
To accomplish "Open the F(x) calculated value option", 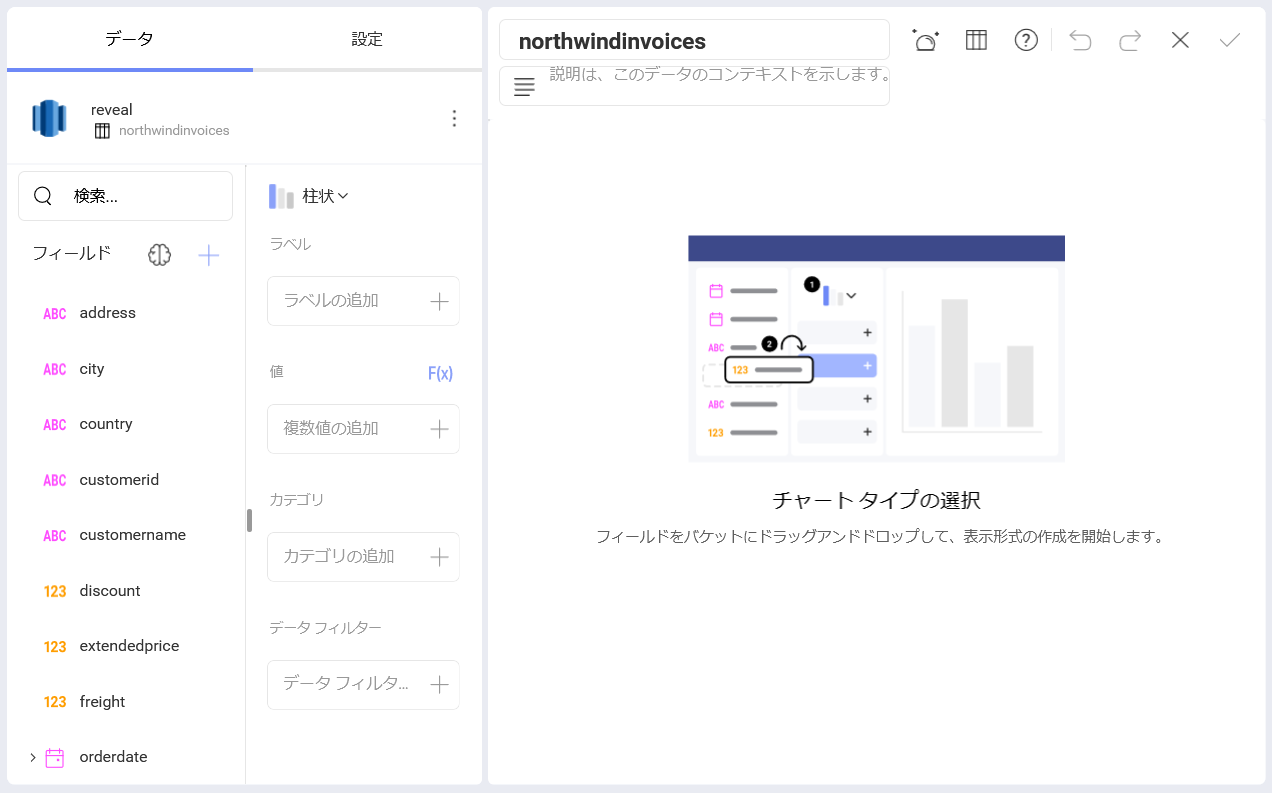I will [x=440, y=373].
